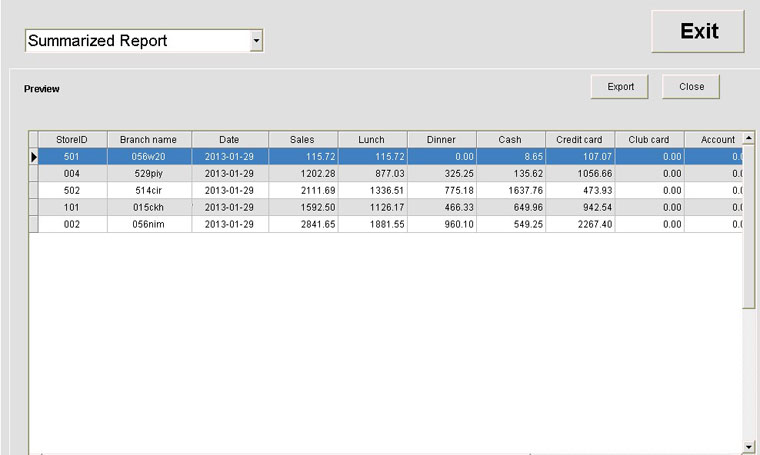Open the Summarized Report dropdown arrow
760x455 pixels.
click(x=256, y=41)
